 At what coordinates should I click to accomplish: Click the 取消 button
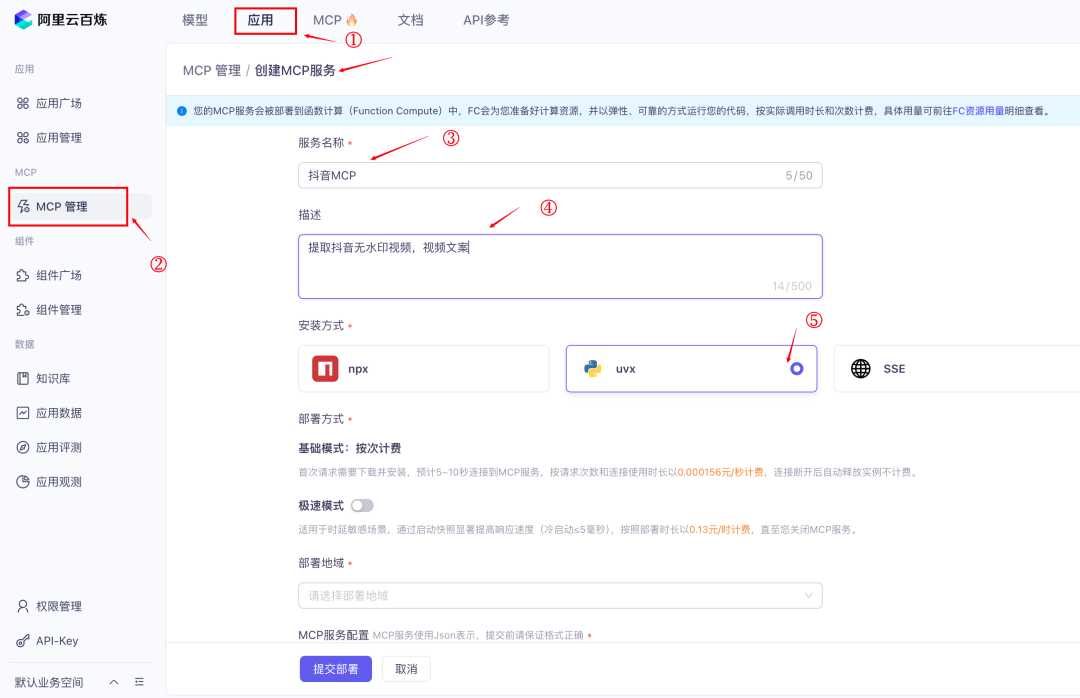click(406, 669)
